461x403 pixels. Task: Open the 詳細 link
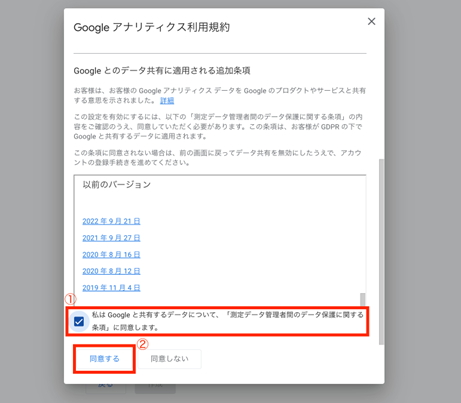coord(167,100)
